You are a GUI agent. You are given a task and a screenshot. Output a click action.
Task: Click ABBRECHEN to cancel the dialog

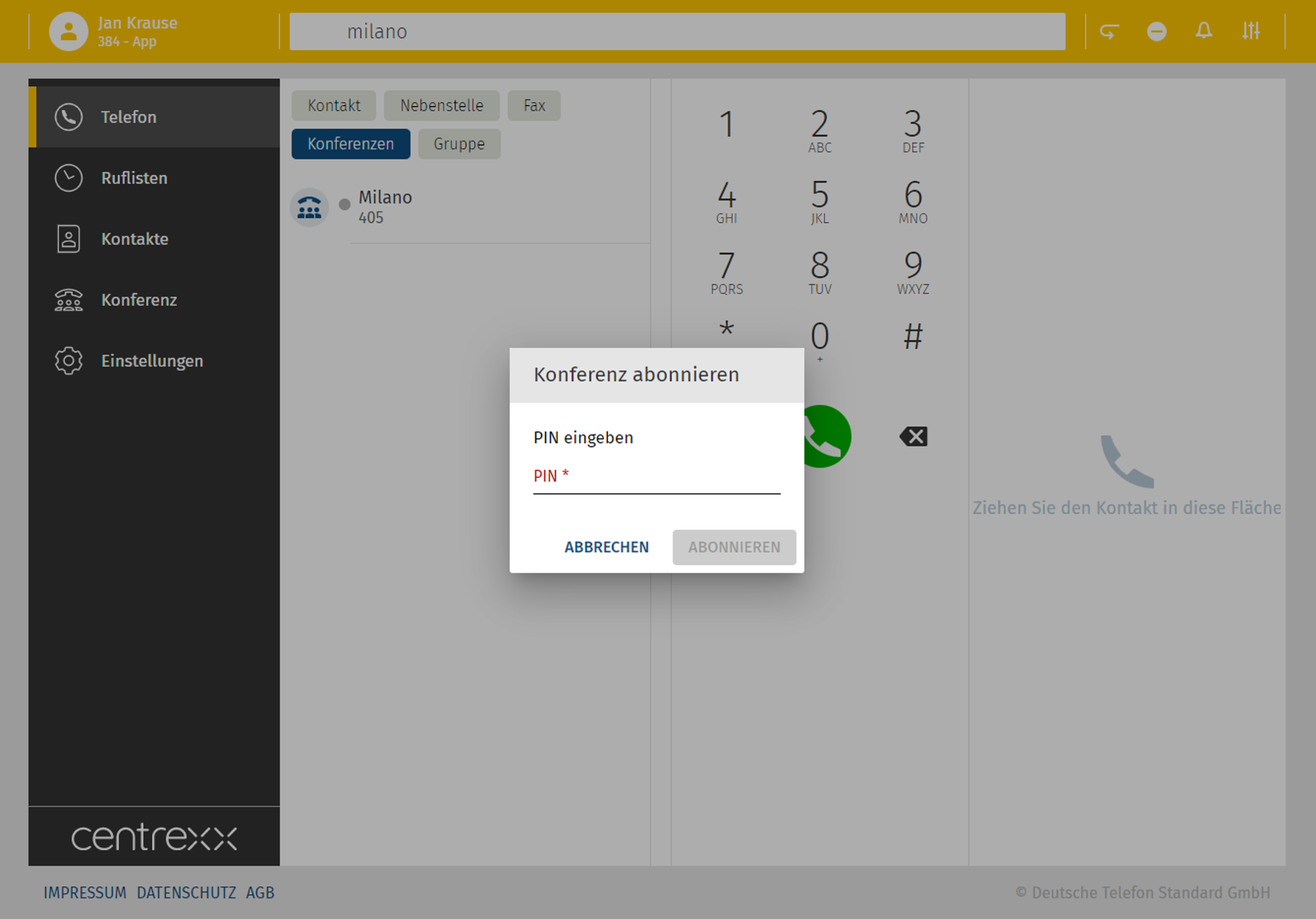pyautogui.click(x=606, y=547)
